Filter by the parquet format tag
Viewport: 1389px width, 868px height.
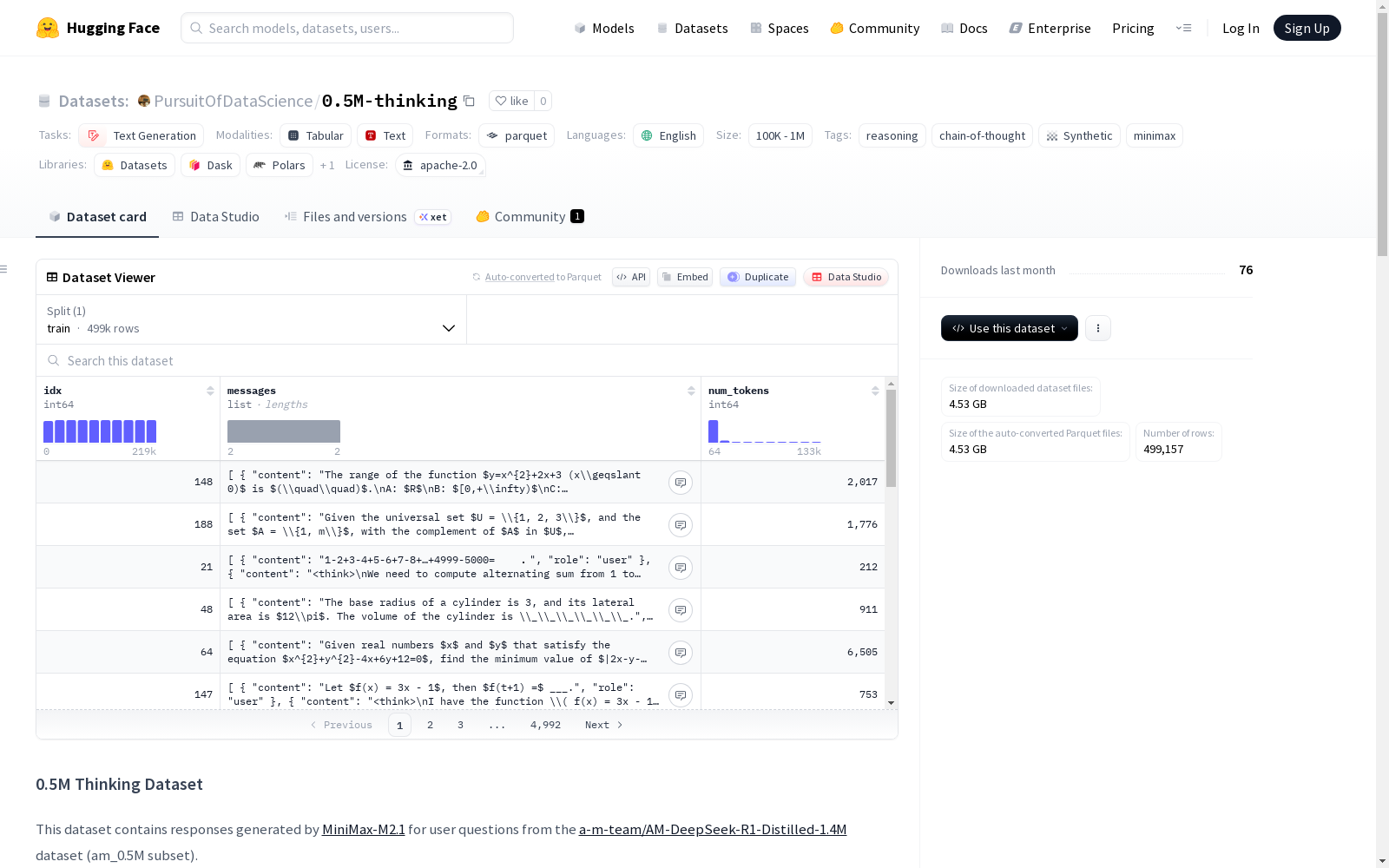(x=517, y=135)
